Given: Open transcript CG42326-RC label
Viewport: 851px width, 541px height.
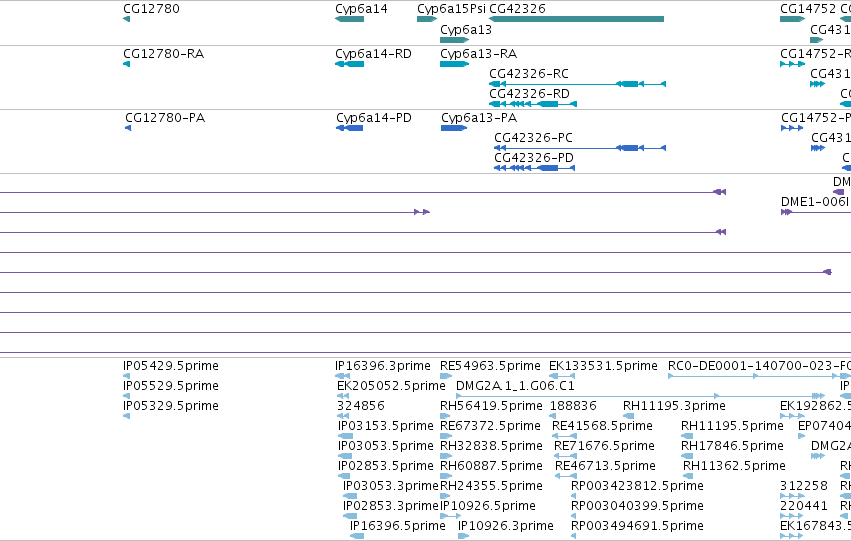Looking at the screenshot, I should tap(529, 74).
